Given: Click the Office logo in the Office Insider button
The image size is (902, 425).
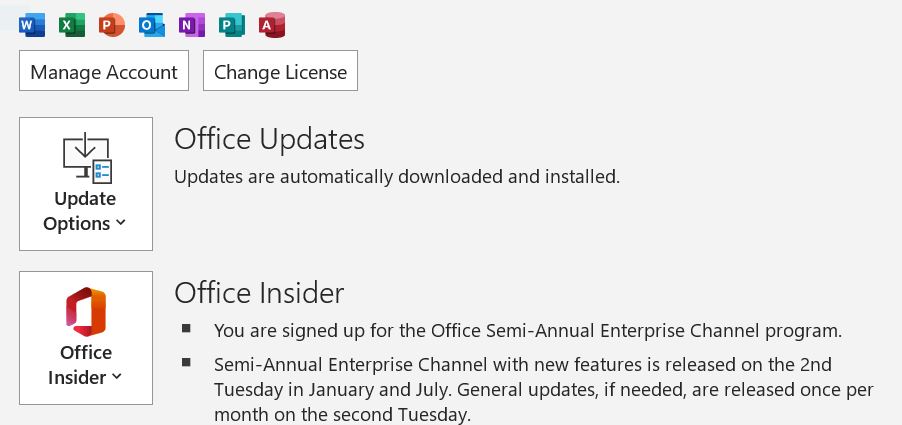Looking at the screenshot, I should pyautogui.click(x=86, y=312).
